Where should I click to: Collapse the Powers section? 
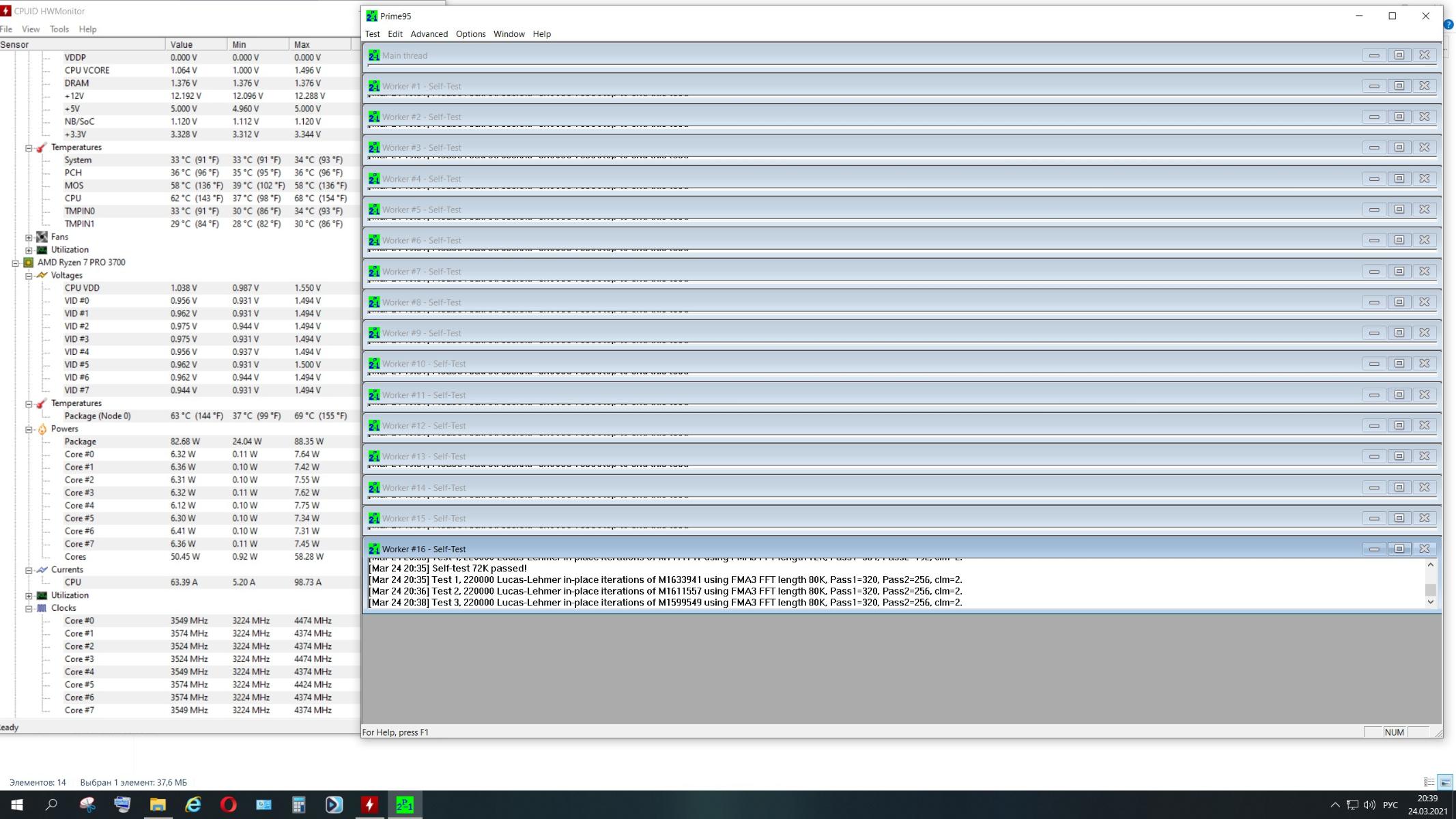29,429
